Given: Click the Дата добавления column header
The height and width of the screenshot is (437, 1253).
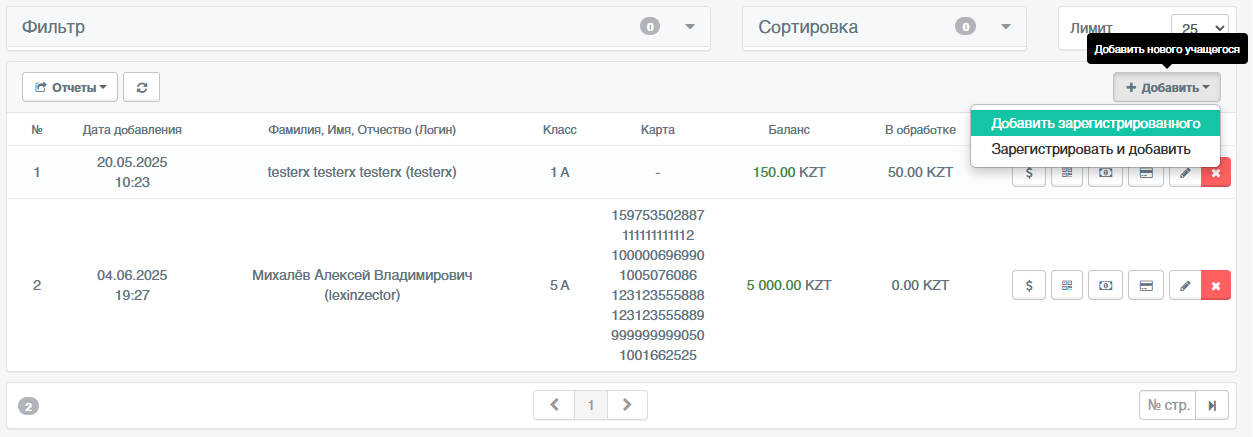Looking at the screenshot, I should pos(132,130).
